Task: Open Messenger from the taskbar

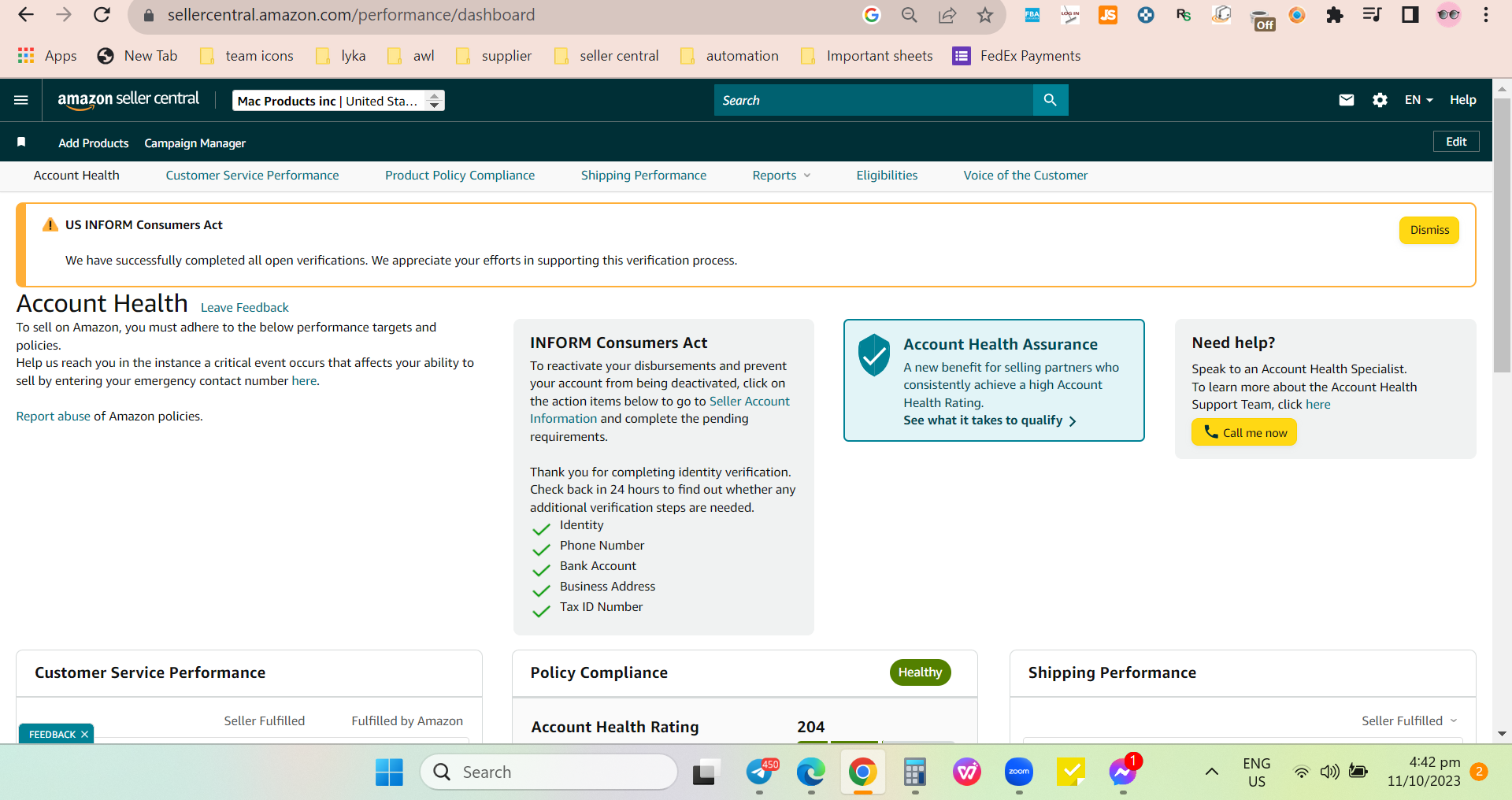Action: click(x=1124, y=772)
